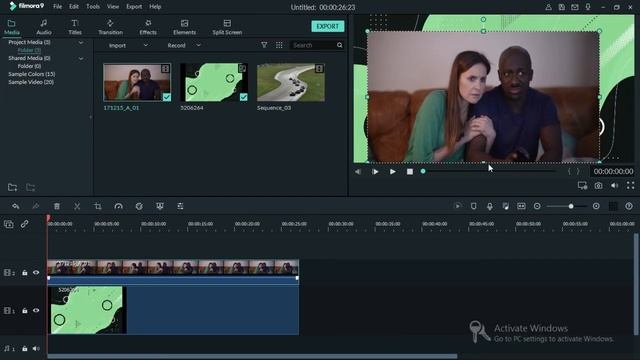
Task: Select the 171215_A_01 clip thumbnail
Action: pos(137,82)
